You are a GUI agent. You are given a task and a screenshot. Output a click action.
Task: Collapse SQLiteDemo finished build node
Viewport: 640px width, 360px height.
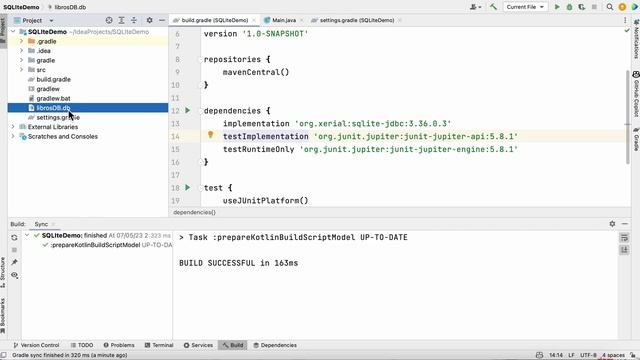tap(27, 236)
